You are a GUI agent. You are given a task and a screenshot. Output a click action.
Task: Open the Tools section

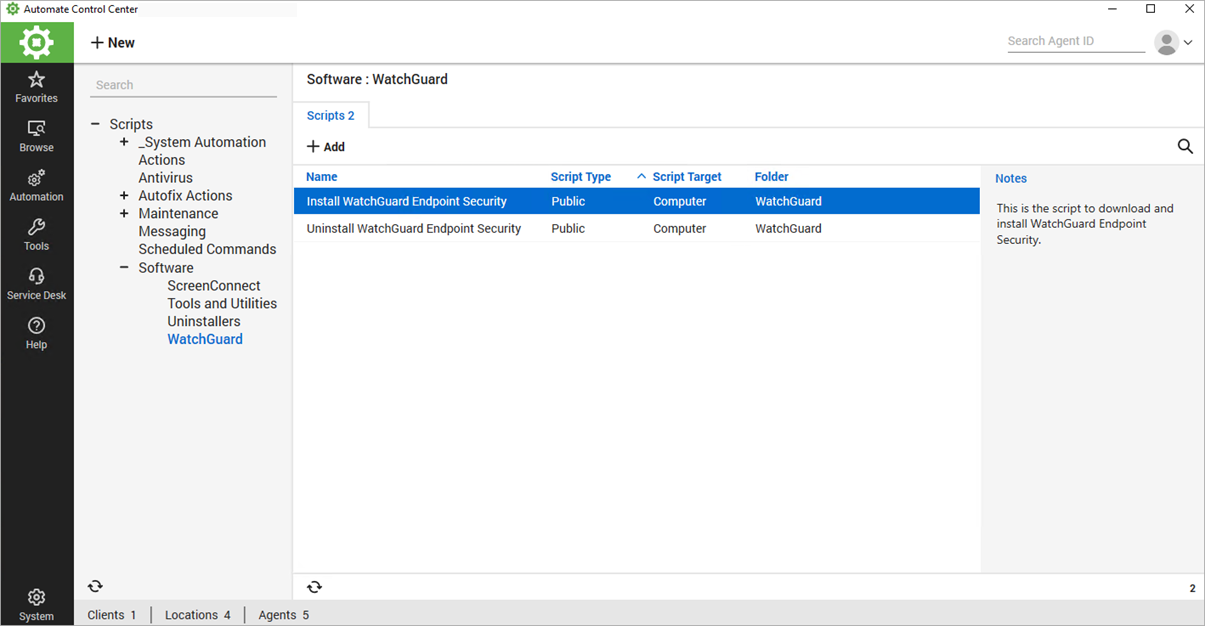pyautogui.click(x=36, y=234)
